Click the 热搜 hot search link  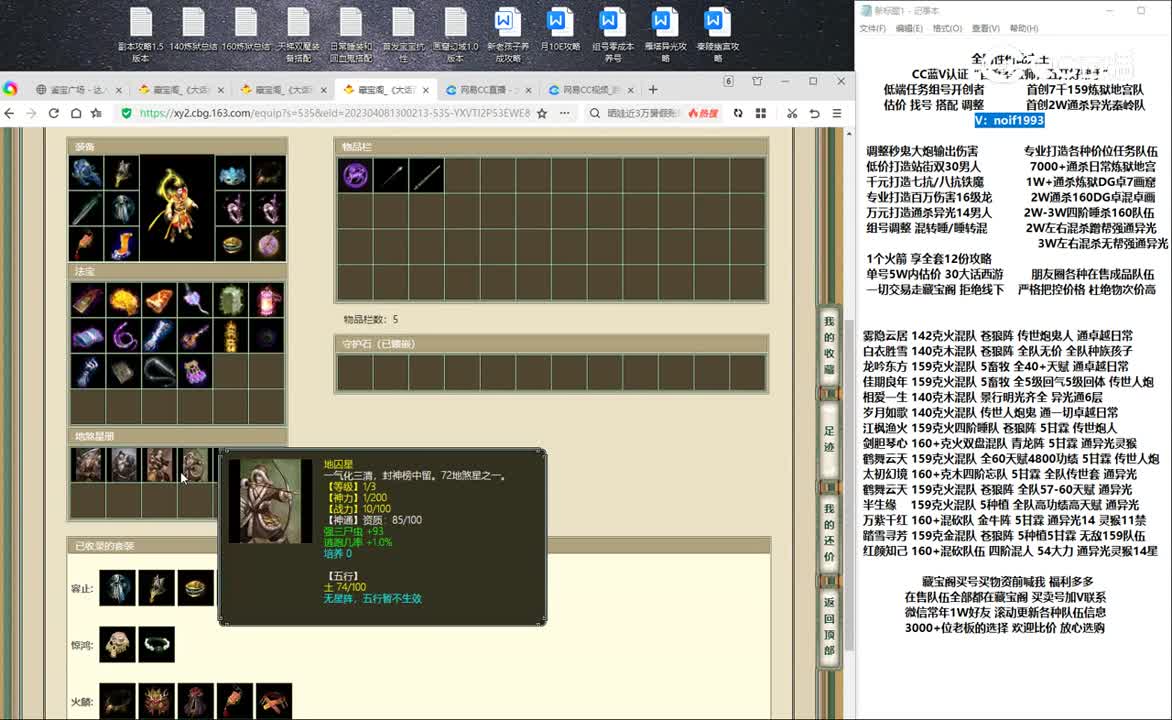click(703, 113)
